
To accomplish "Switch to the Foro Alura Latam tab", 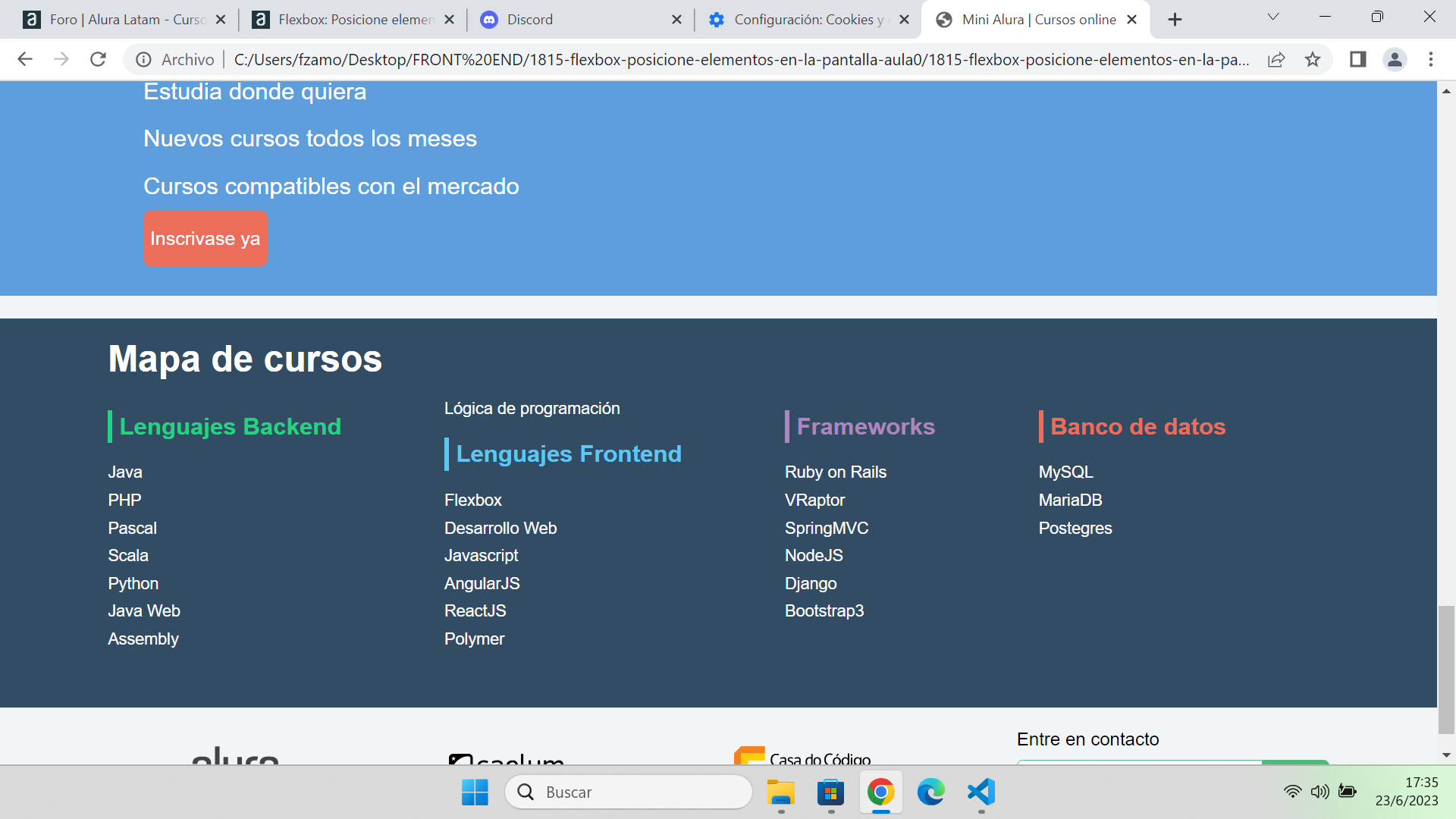I will click(x=121, y=19).
